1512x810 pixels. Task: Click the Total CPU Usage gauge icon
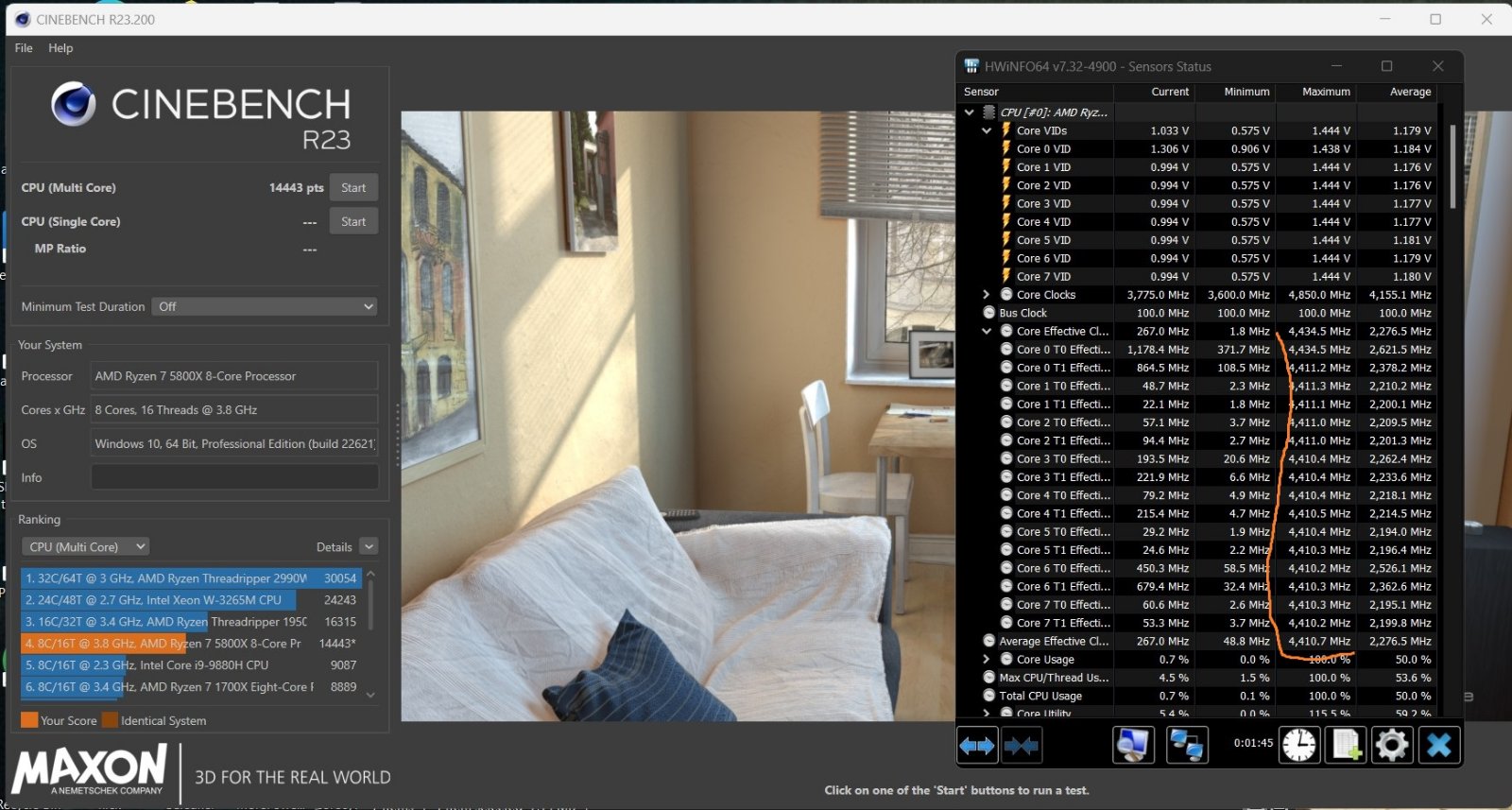tap(989, 696)
